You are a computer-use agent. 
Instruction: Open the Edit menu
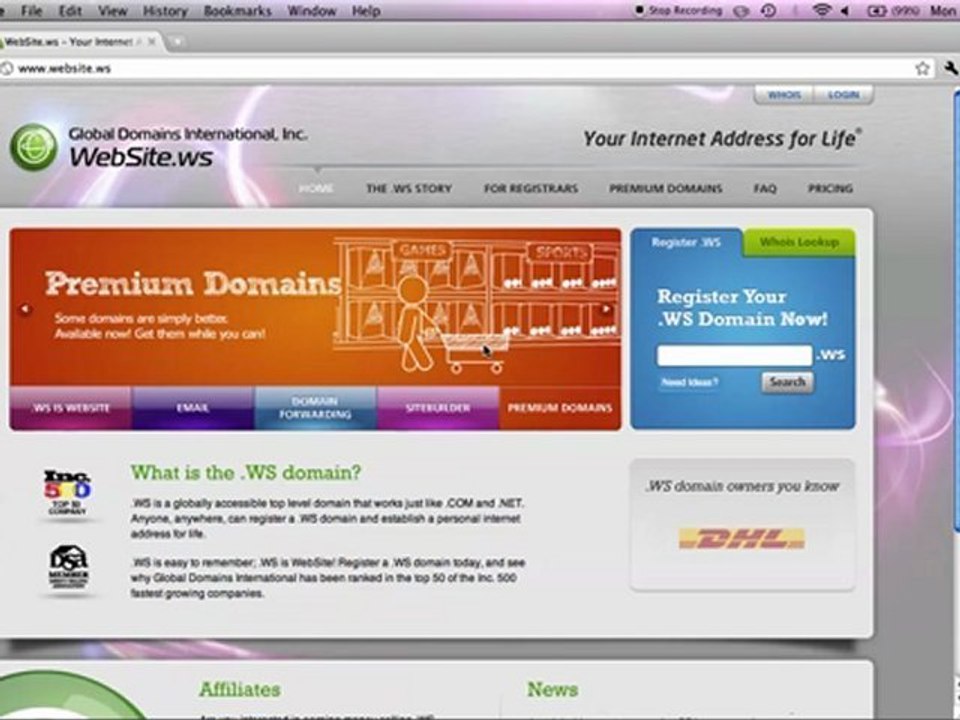point(70,10)
